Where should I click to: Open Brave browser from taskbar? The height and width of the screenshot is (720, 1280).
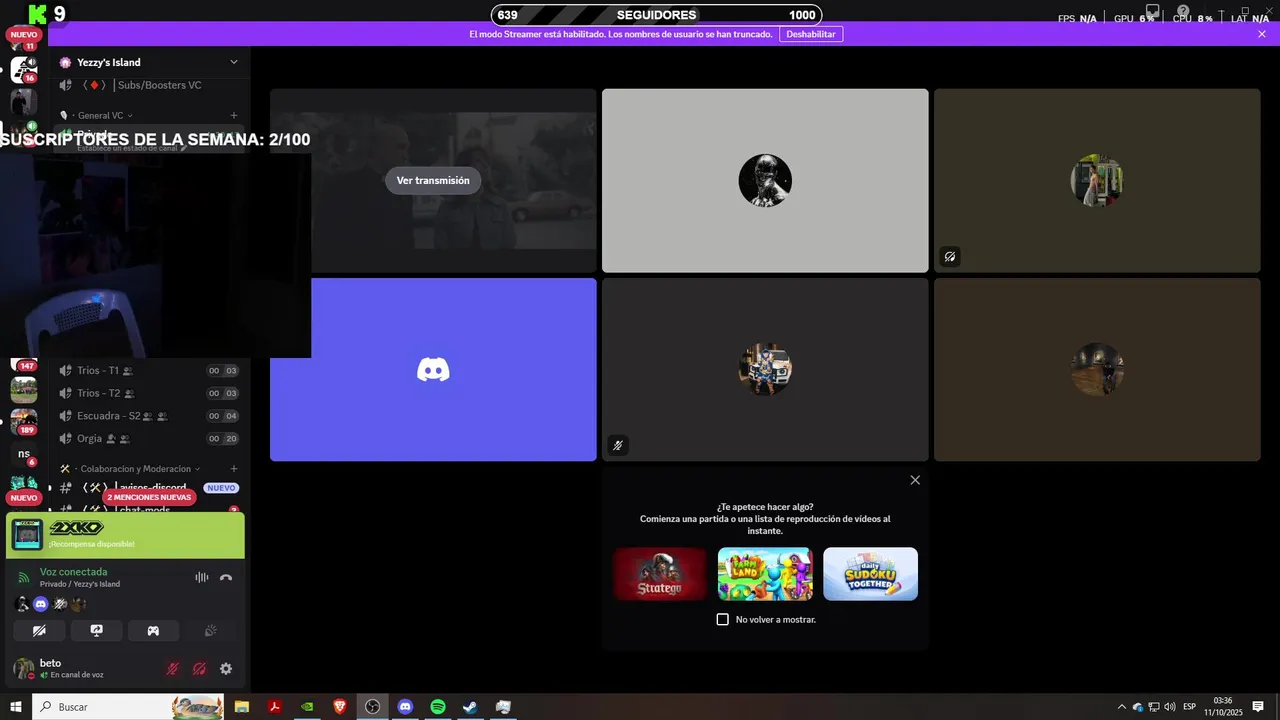(x=340, y=707)
